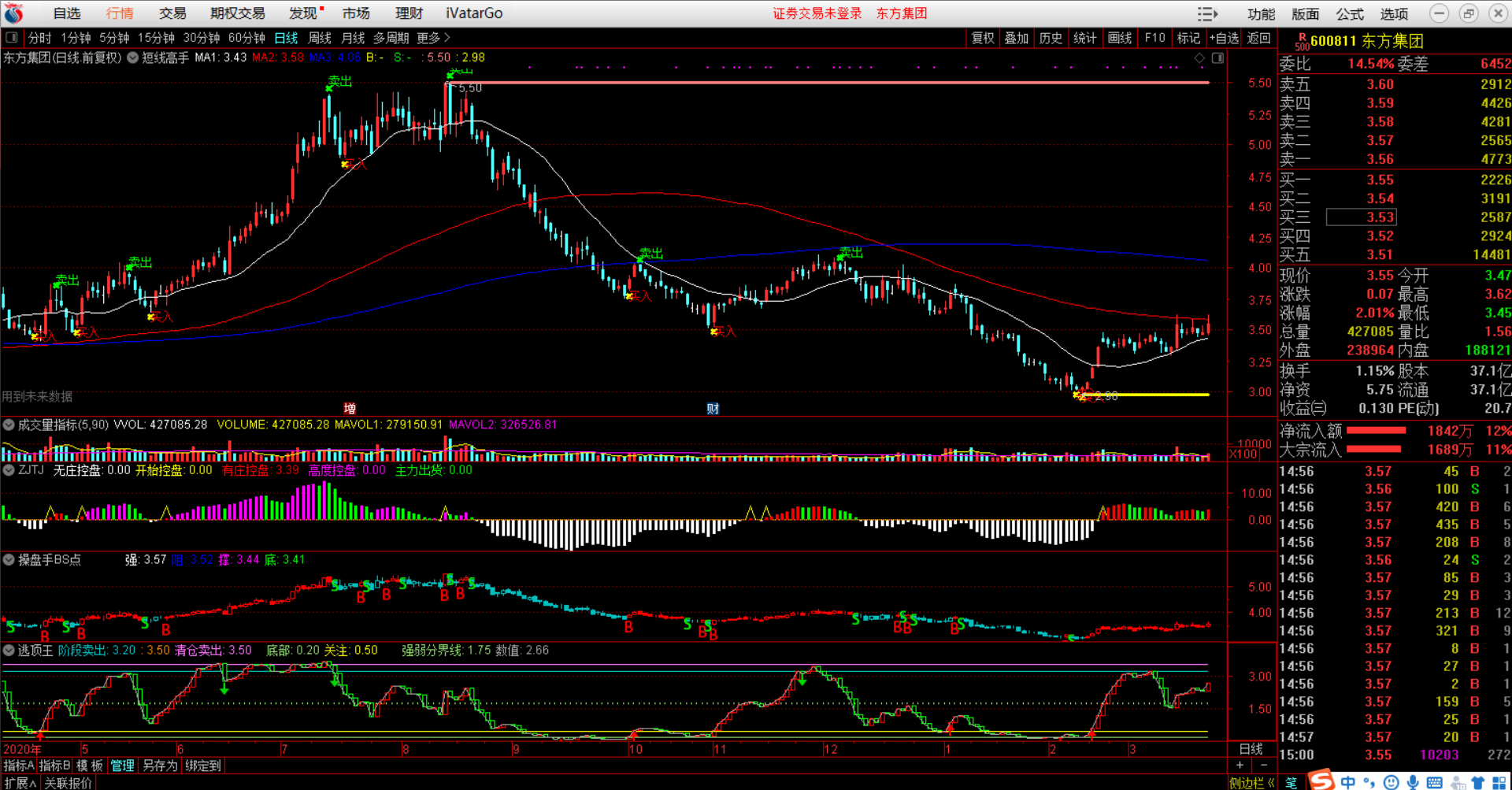Click the Sogou punctuation icon
The width and height of the screenshot is (1512, 790).
tap(1369, 782)
